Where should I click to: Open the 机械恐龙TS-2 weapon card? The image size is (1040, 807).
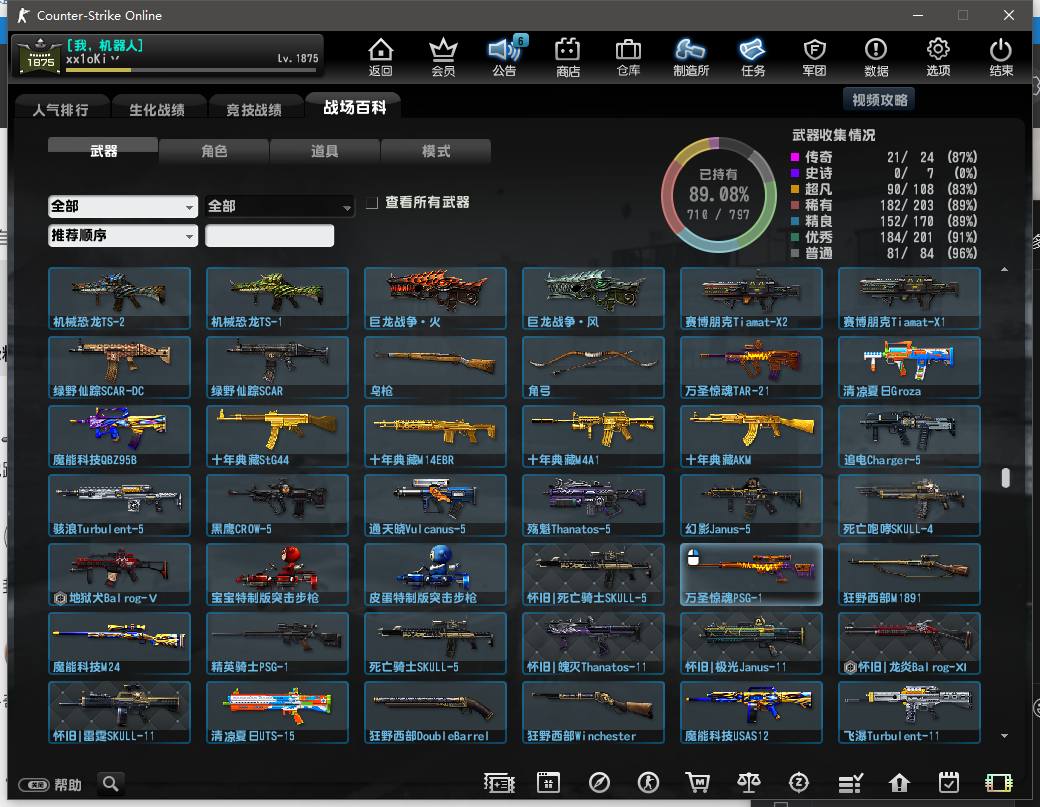pos(119,298)
